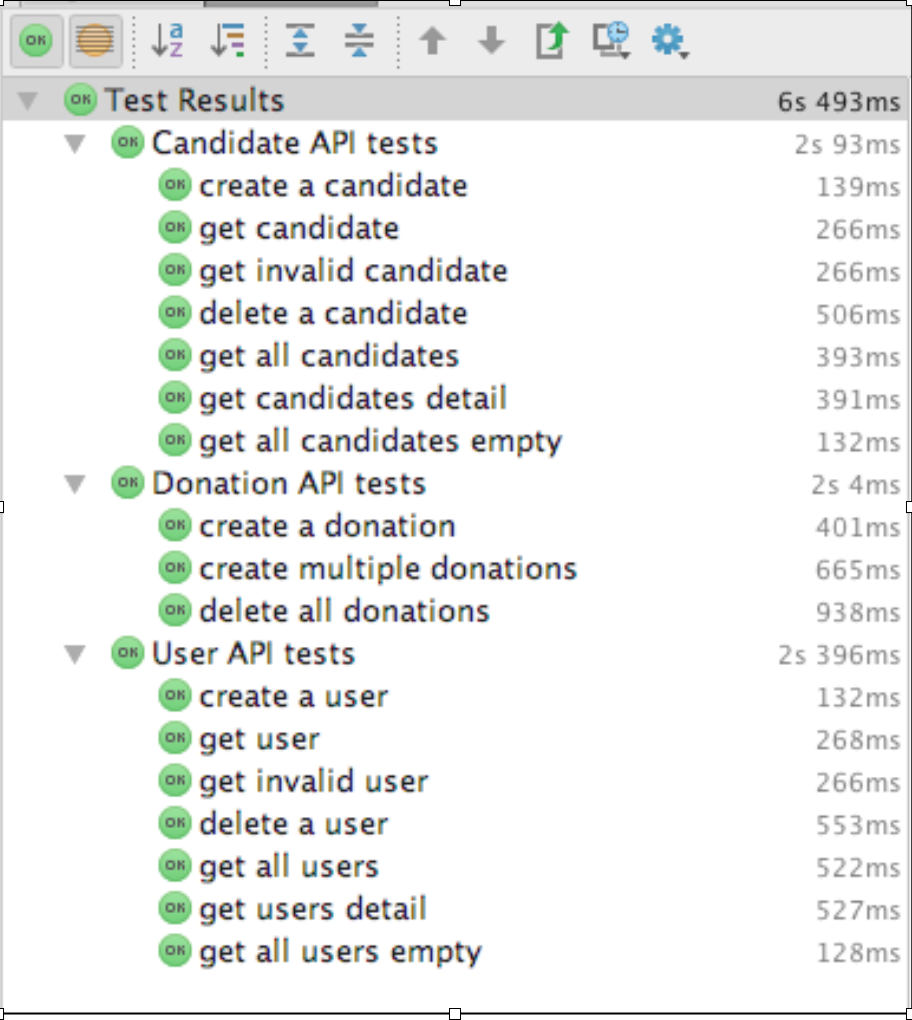The image size is (912, 1020).
Task: Select the 'delete all donations' test
Action: pyautogui.click(x=344, y=611)
